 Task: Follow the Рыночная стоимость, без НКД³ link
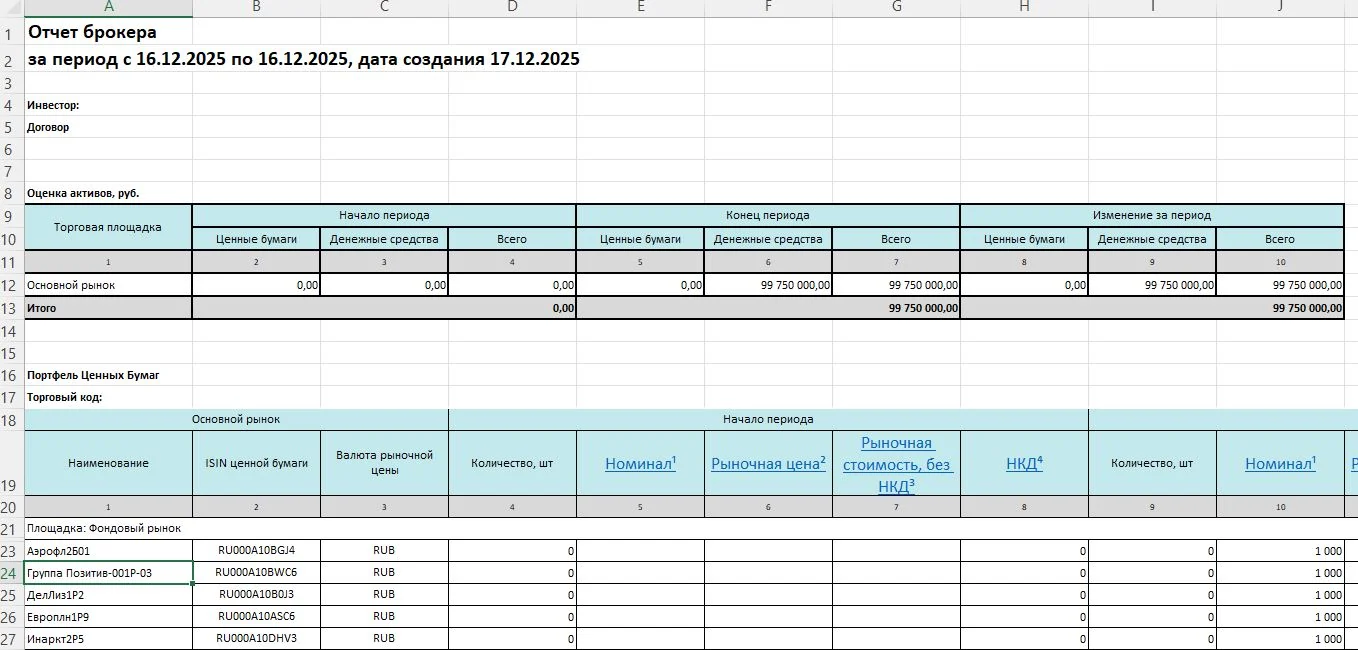tap(896, 464)
